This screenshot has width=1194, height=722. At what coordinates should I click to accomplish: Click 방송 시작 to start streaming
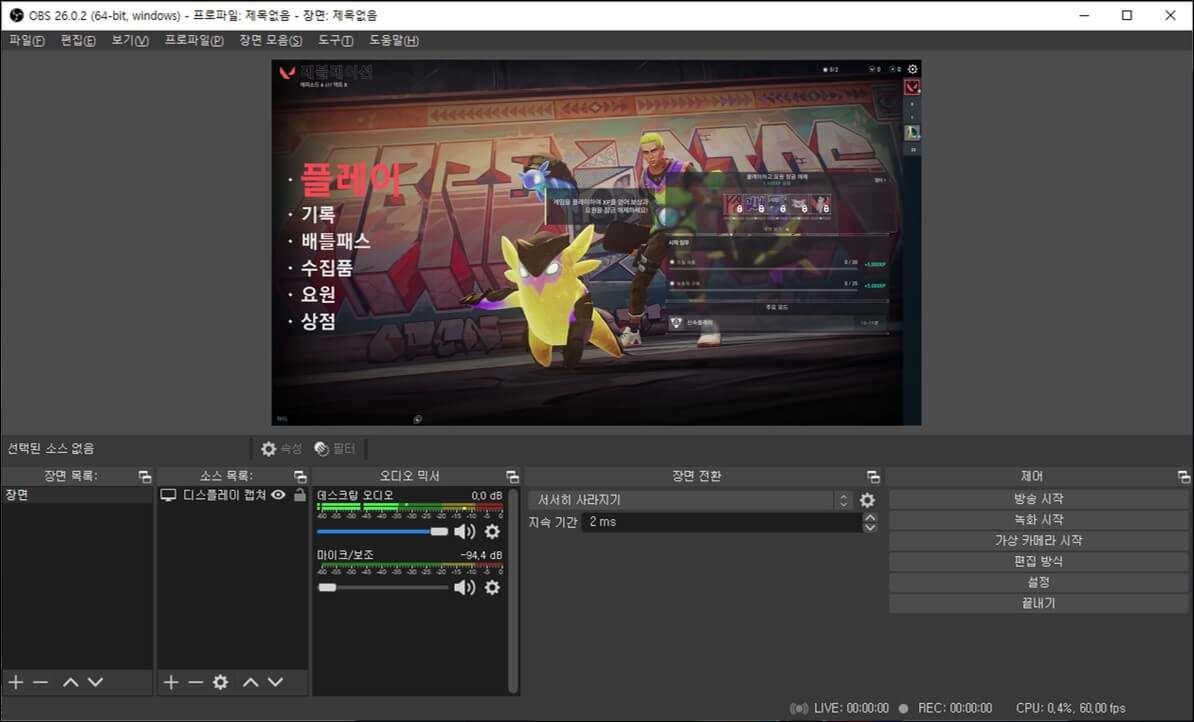pyautogui.click(x=1039, y=499)
